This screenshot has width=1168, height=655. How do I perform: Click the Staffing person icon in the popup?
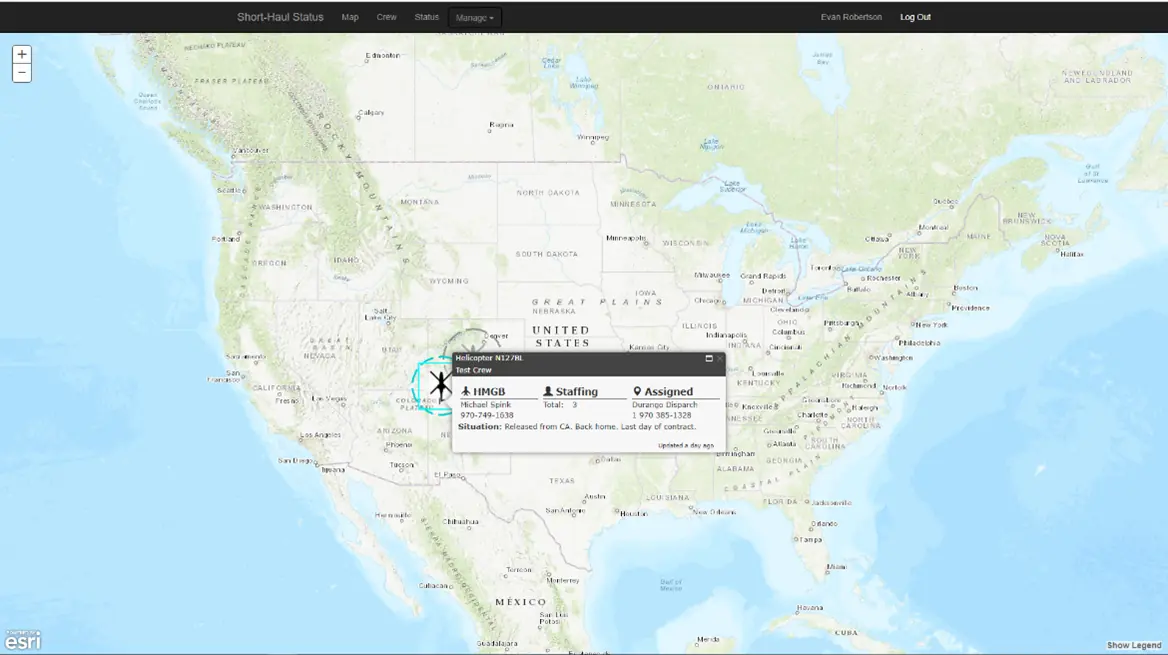(548, 391)
